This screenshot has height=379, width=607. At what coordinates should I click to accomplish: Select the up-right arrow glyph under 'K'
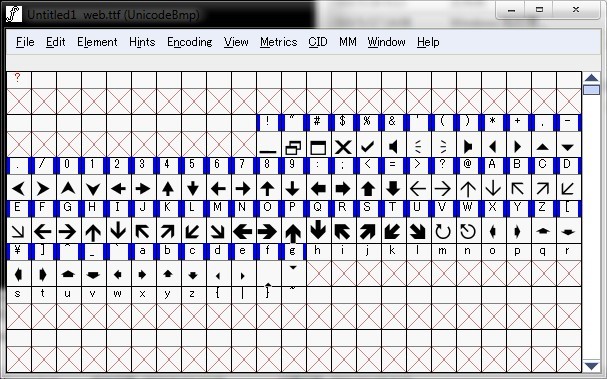coord(168,230)
